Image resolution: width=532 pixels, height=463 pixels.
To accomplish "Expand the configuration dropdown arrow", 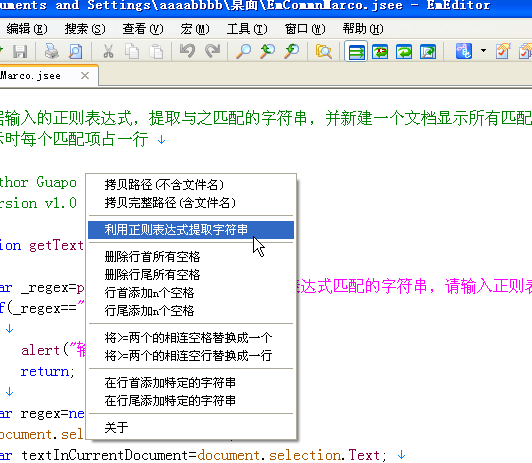I will click(483, 51).
